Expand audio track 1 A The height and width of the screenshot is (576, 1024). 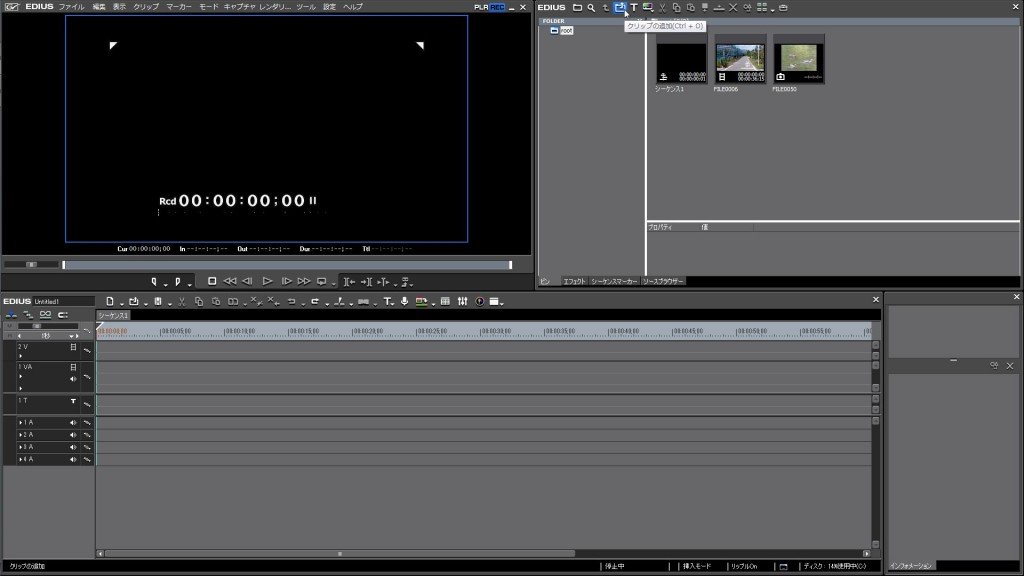coord(21,423)
